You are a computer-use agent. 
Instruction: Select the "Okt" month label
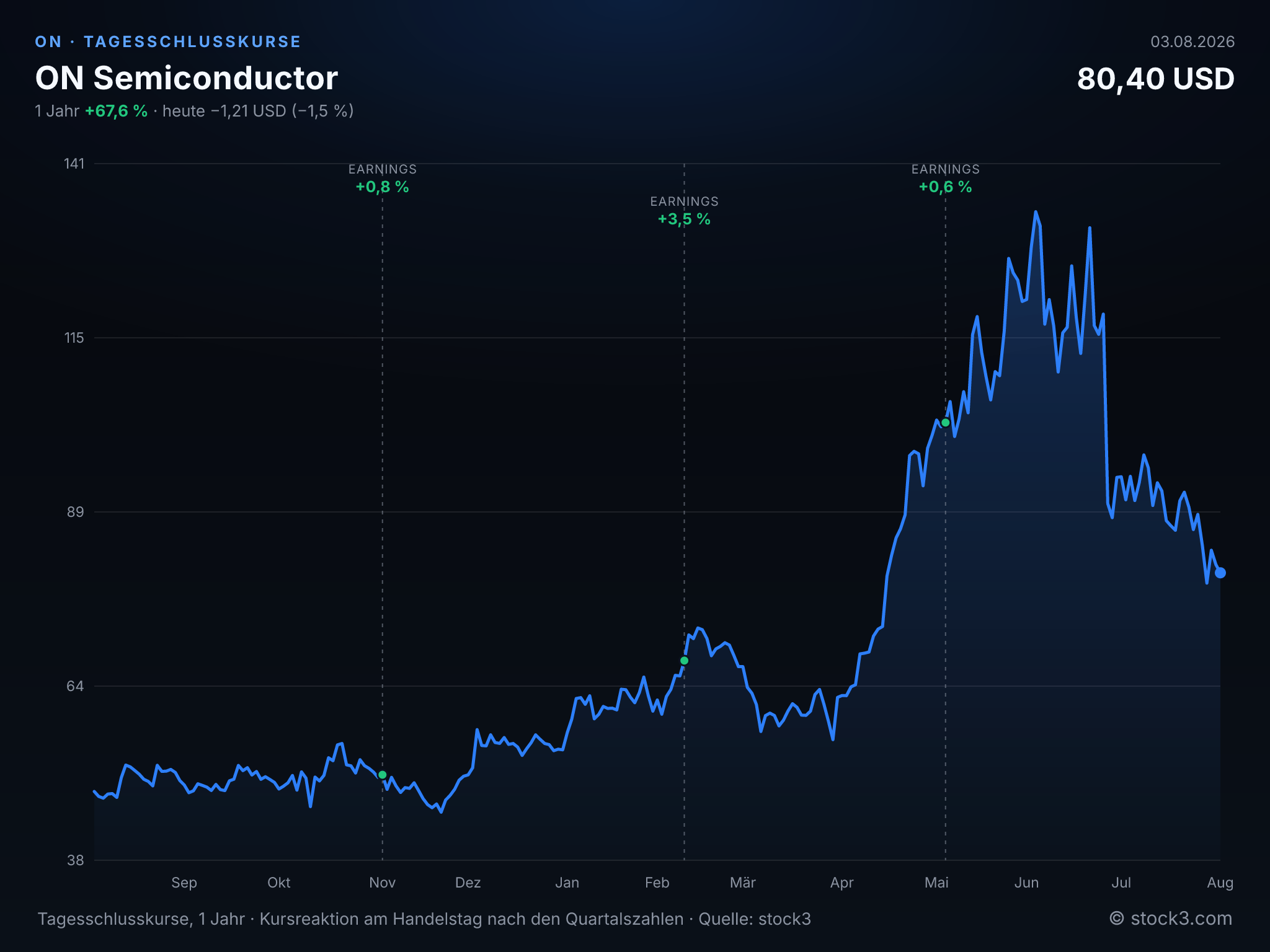click(279, 883)
